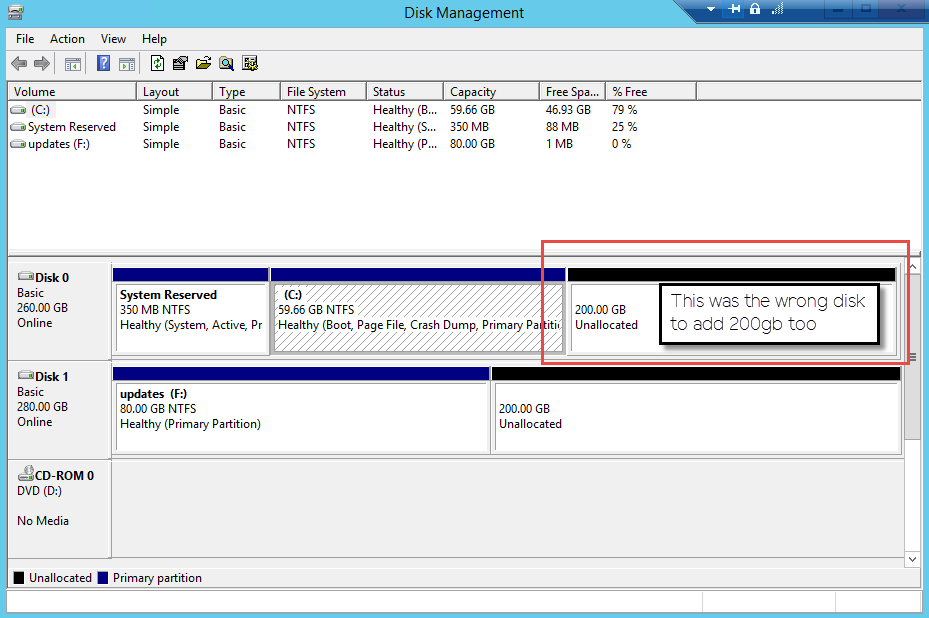This screenshot has width=929, height=618.
Task: Click the System Reserved volume drive icon
Action: point(18,127)
